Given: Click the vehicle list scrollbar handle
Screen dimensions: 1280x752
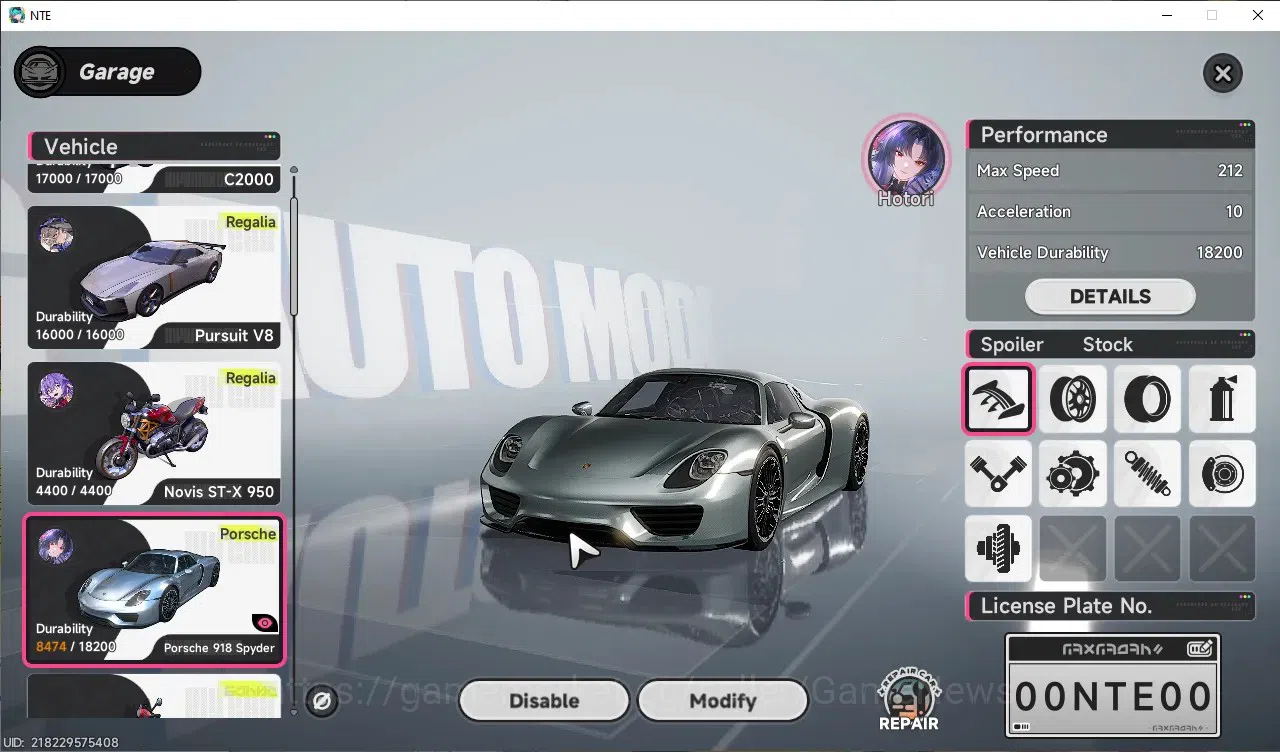Looking at the screenshot, I should tap(294, 258).
